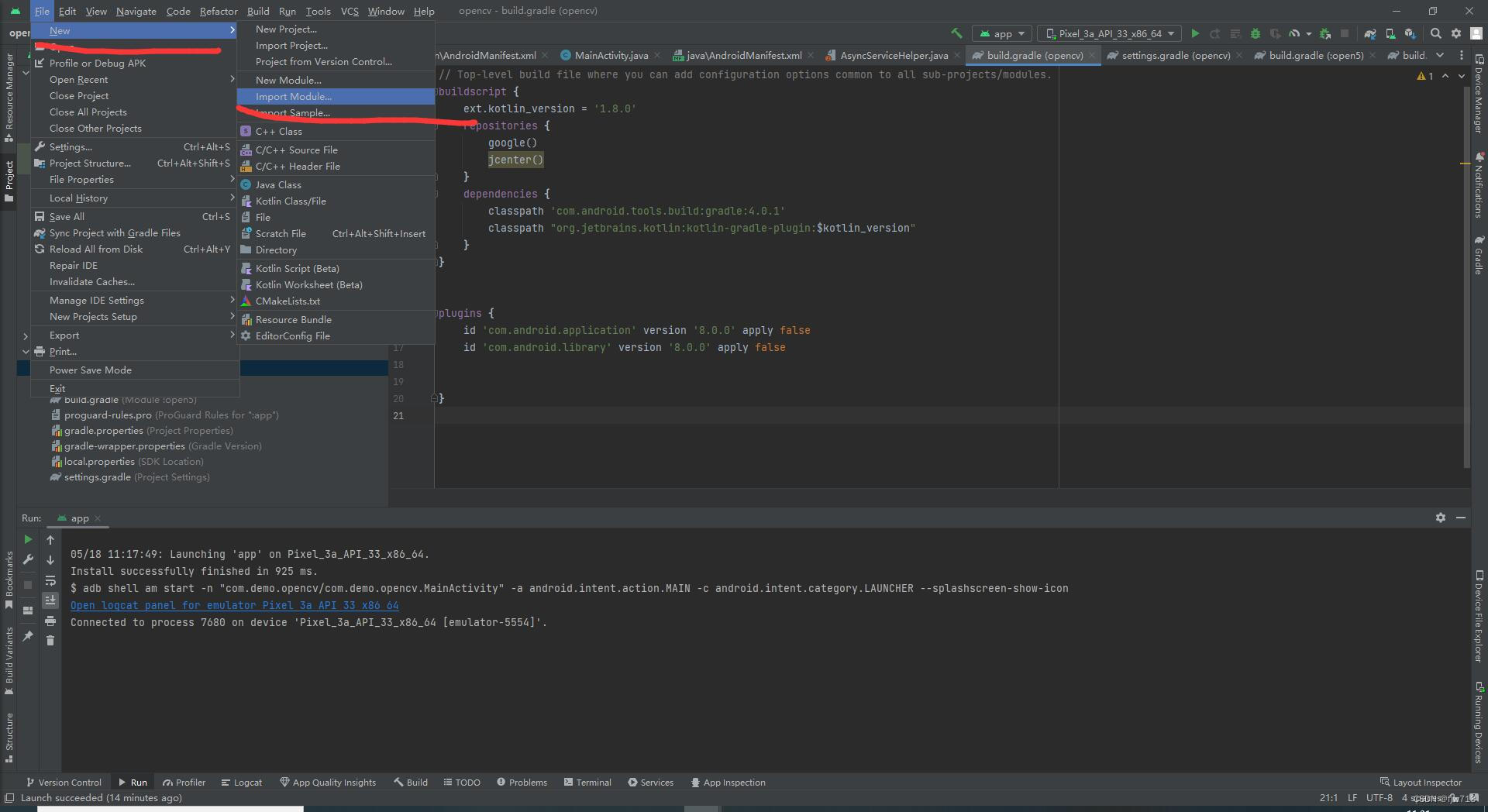The width and height of the screenshot is (1488, 812).
Task: Open the Logcat tool window
Action: 241,782
